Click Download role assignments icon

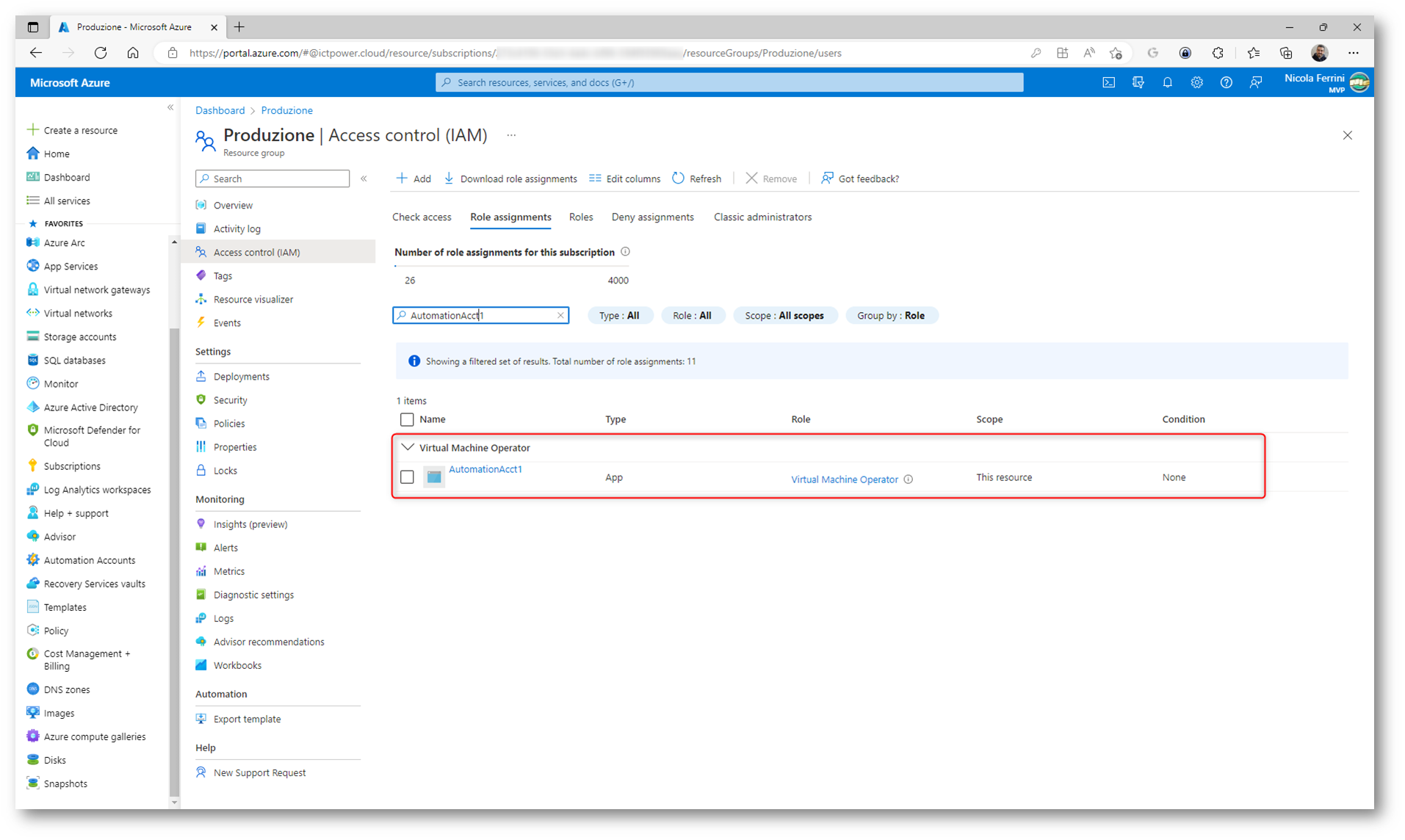pos(449,178)
